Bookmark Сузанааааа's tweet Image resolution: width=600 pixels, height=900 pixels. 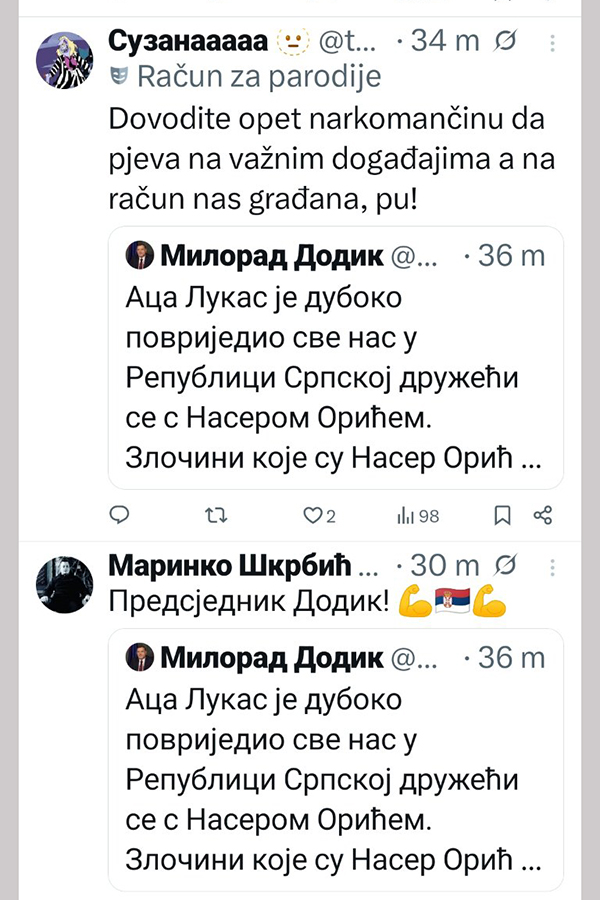click(503, 515)
